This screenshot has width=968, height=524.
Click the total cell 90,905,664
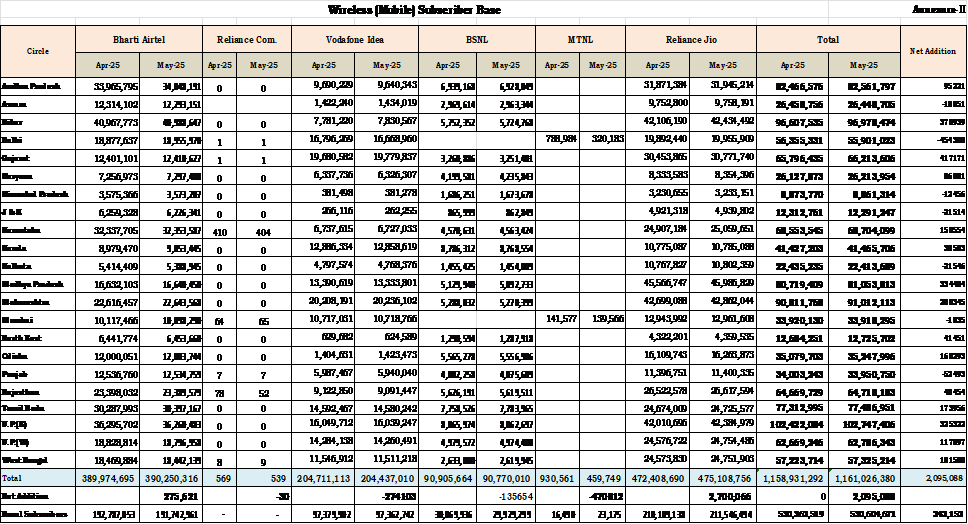(x=448, y=478)
